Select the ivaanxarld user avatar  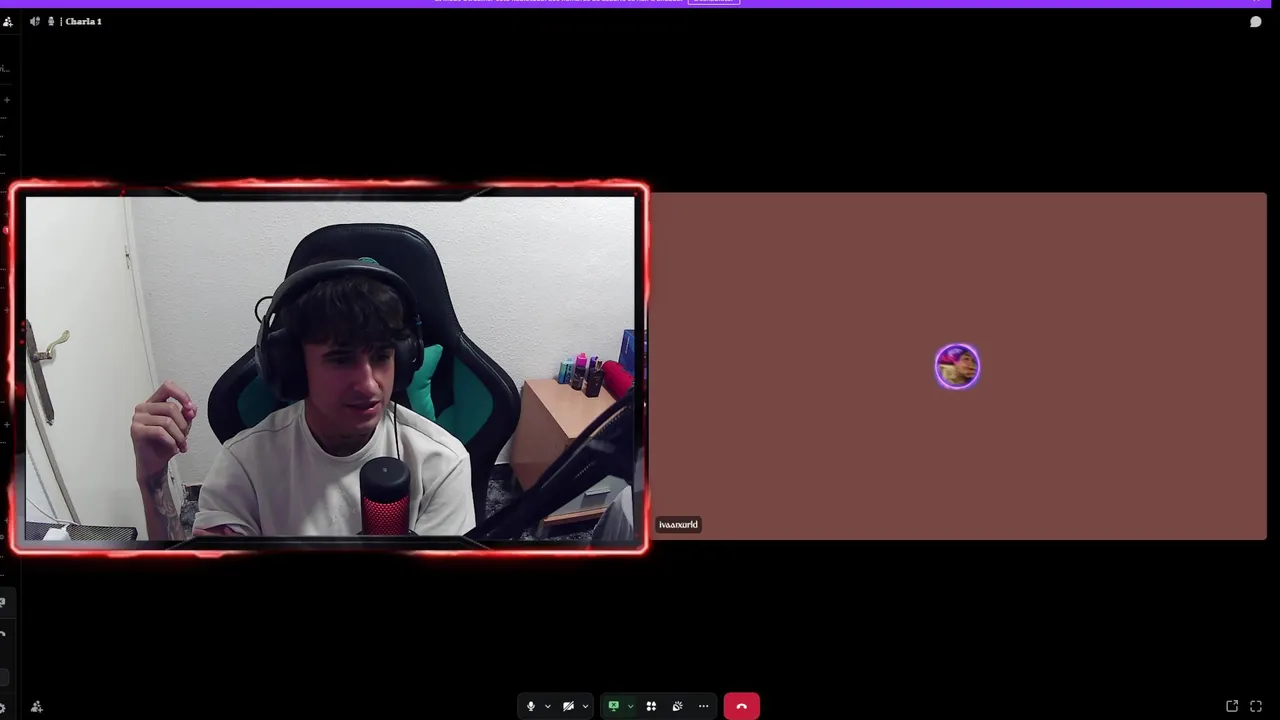957,366
